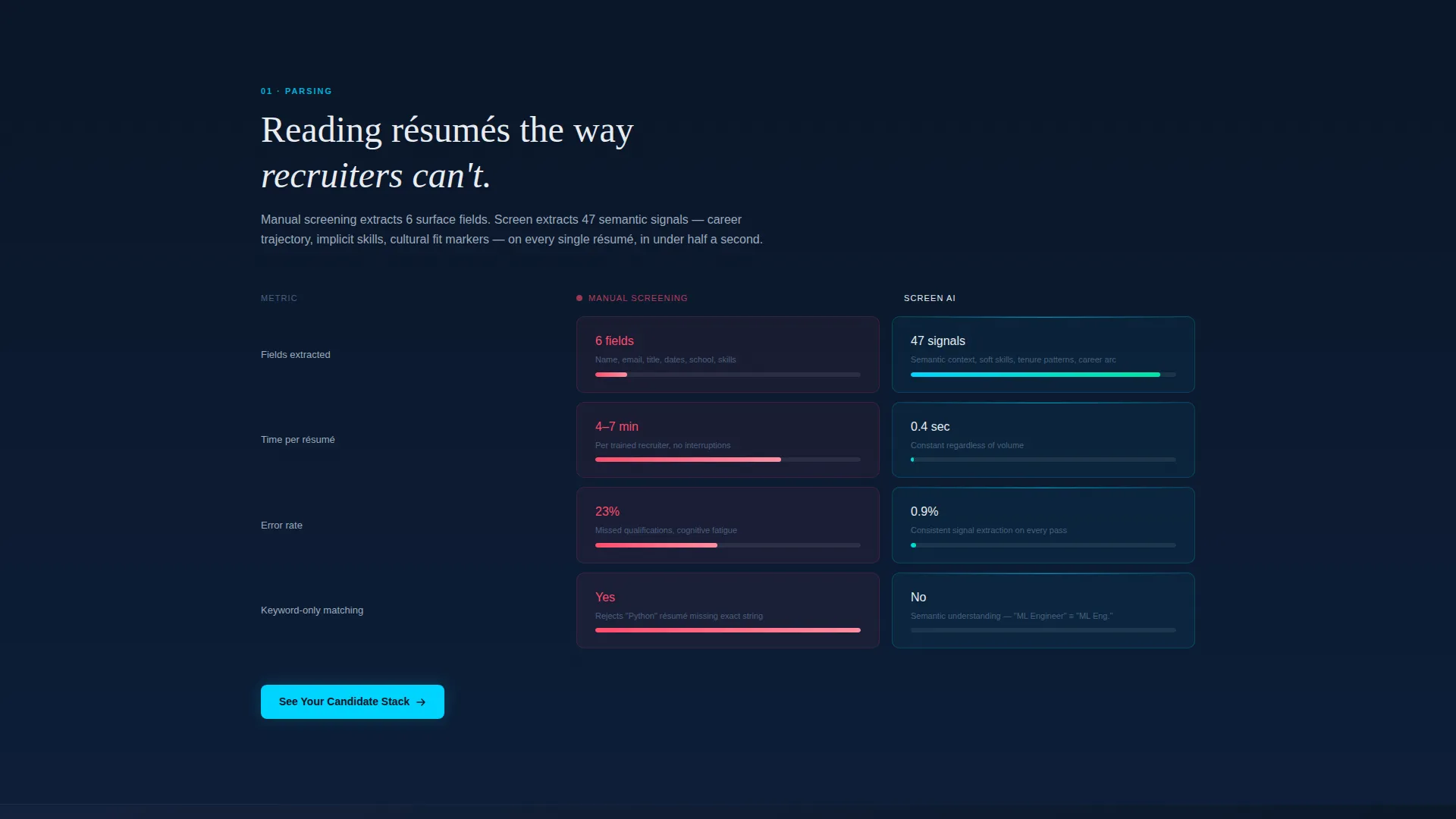
Task: Click the red dot beside Manual Screening
Action: pyautogui.click(x=579, y=298)
